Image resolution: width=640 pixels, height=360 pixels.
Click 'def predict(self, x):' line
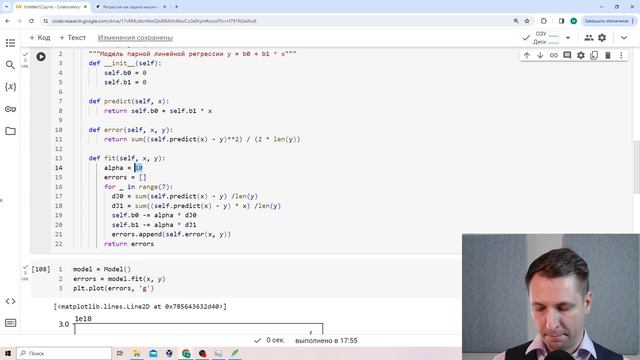pyautogui.click(x=129, y=101)
